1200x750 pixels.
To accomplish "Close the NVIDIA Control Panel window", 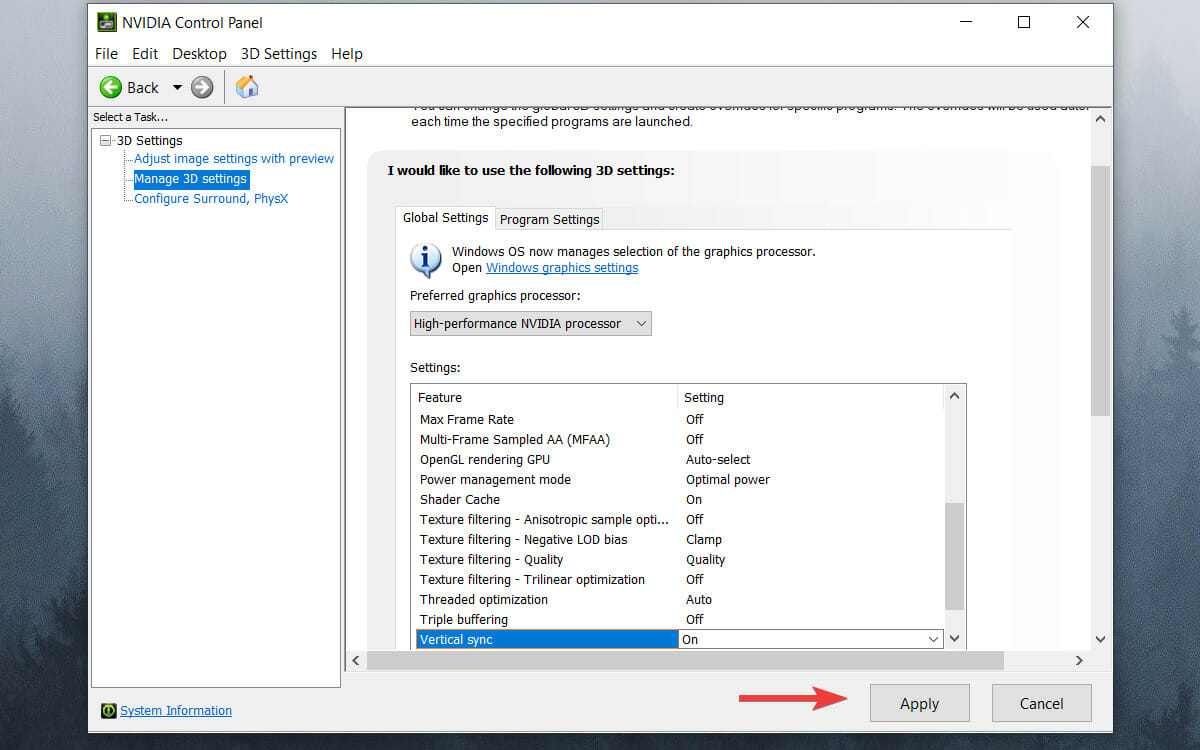I will pyautogui.click(x=1083, y=22).
